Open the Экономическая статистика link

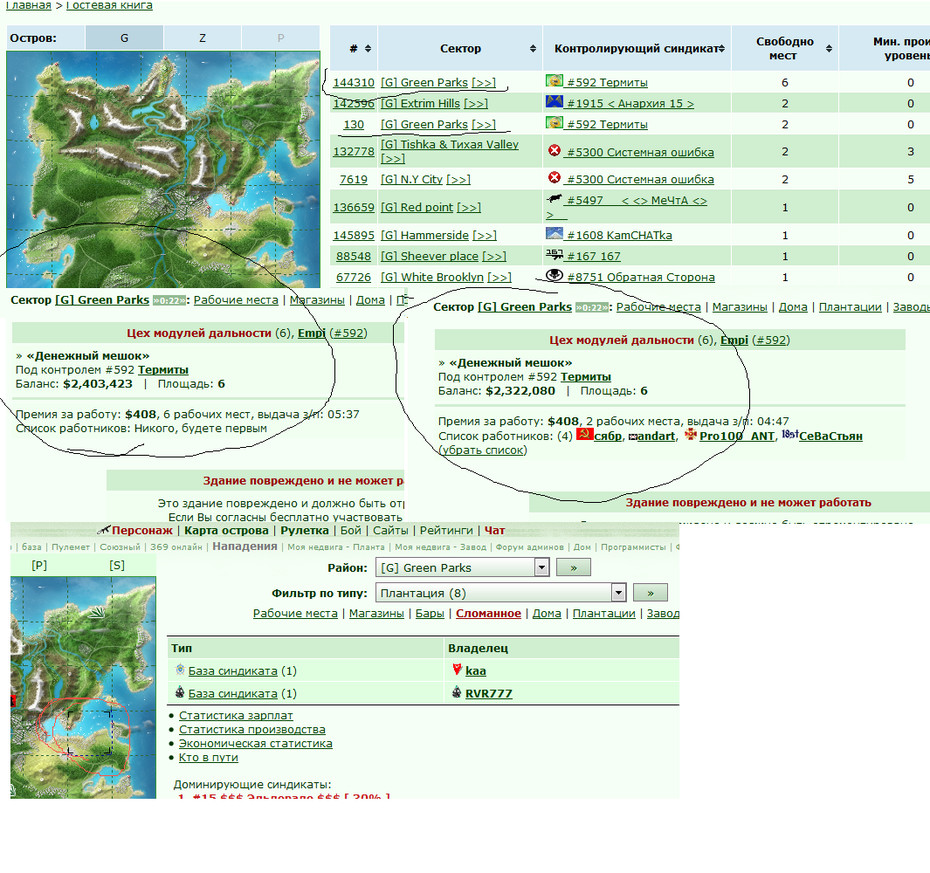tap(256, 743)
